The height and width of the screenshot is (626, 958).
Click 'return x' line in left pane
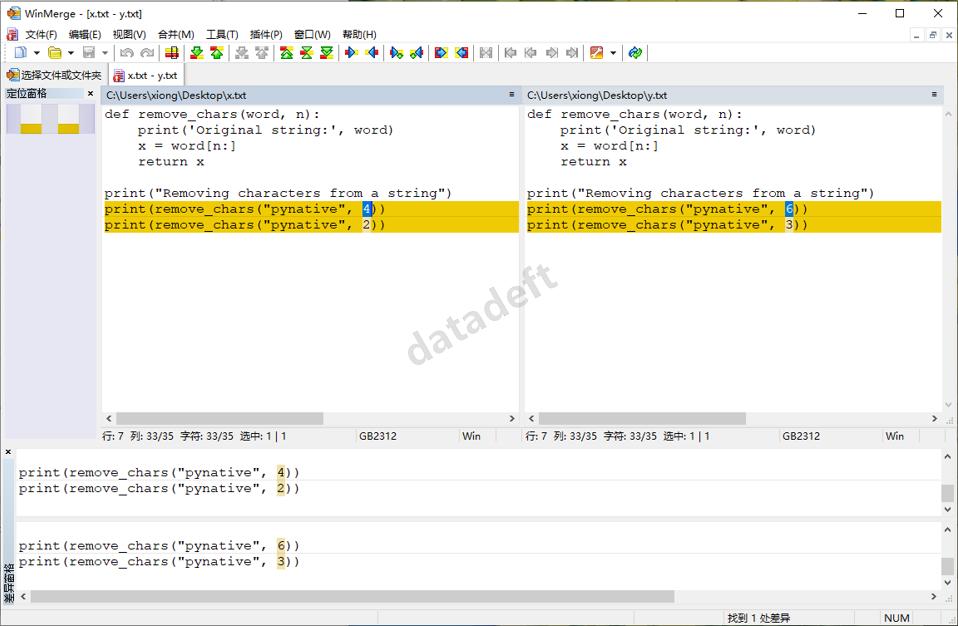[171, 162]
